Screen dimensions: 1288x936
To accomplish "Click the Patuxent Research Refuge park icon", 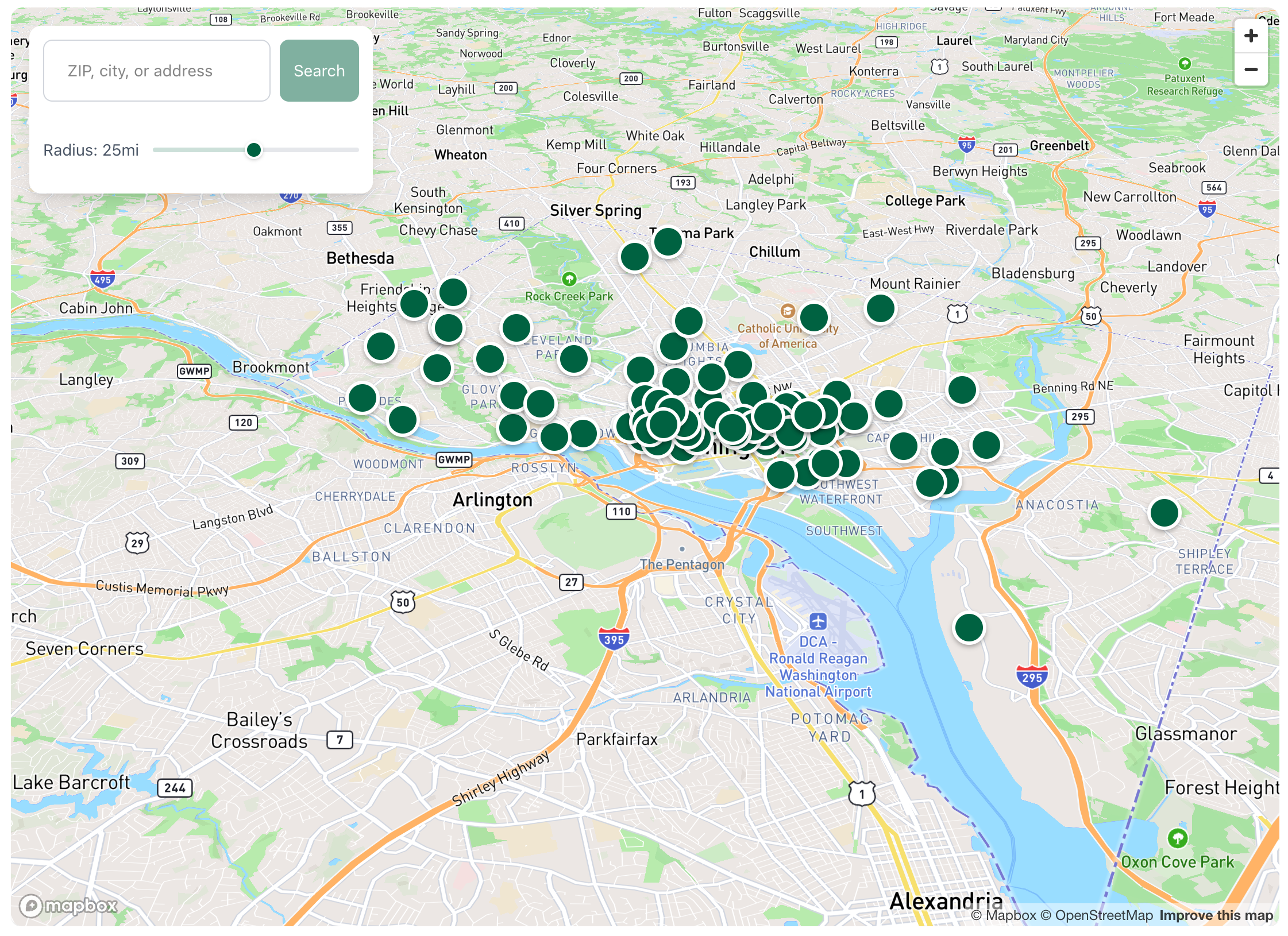I will 1184,63.
